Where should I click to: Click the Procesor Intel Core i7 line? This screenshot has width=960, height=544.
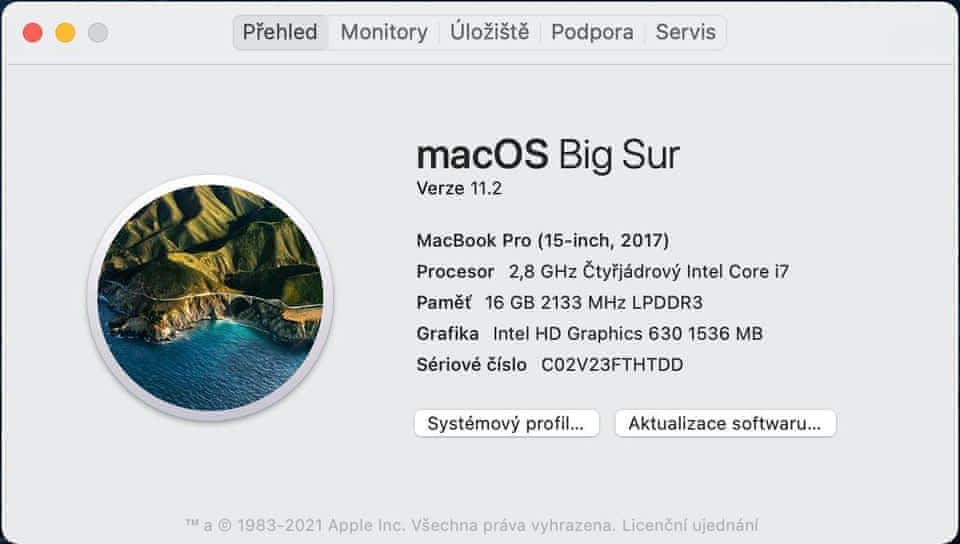tap(602, 271)
